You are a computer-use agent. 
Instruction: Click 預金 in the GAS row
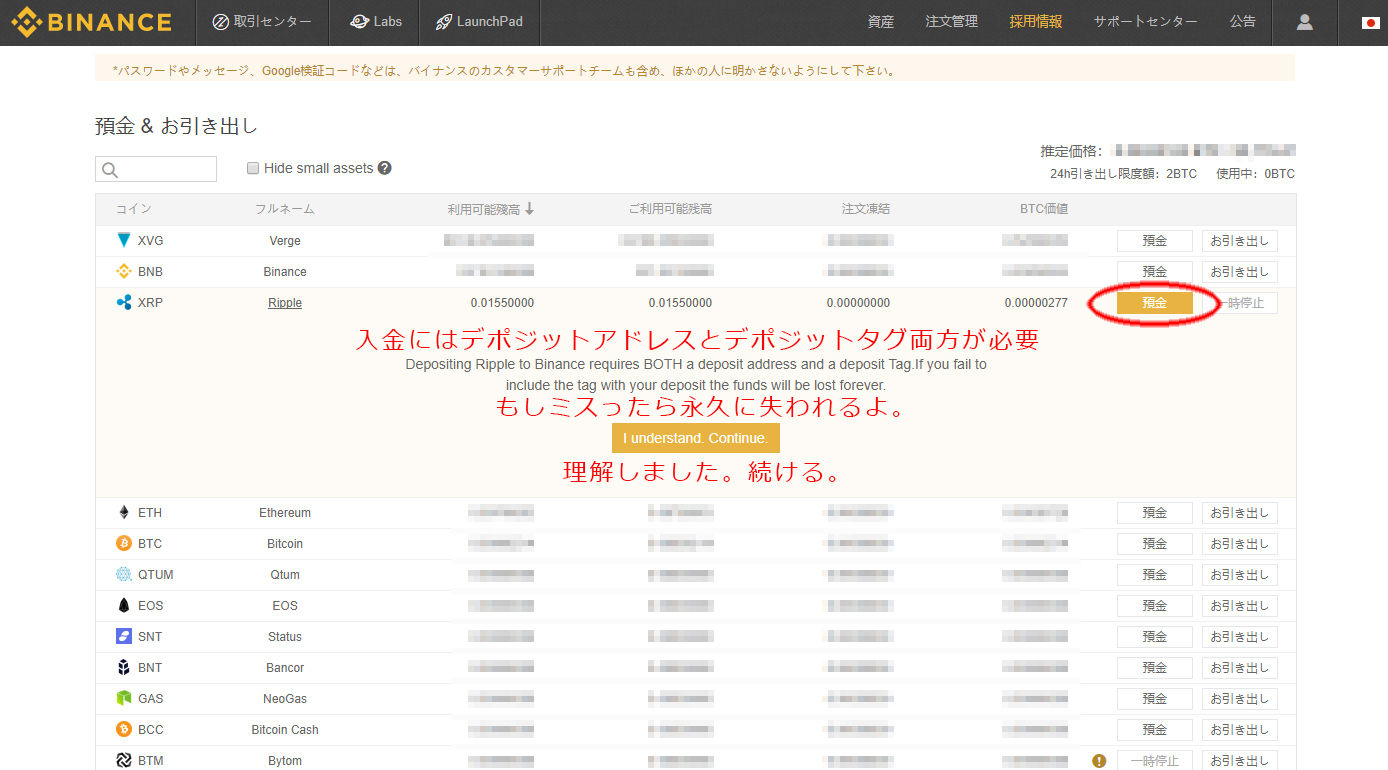tap(1155, 698)
